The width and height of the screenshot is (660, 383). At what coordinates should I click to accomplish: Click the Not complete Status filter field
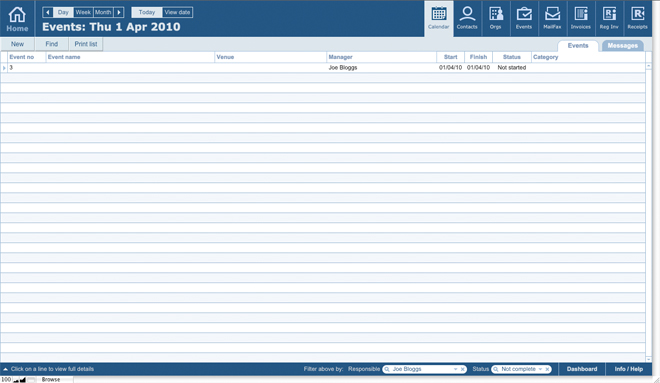(521, 369)
